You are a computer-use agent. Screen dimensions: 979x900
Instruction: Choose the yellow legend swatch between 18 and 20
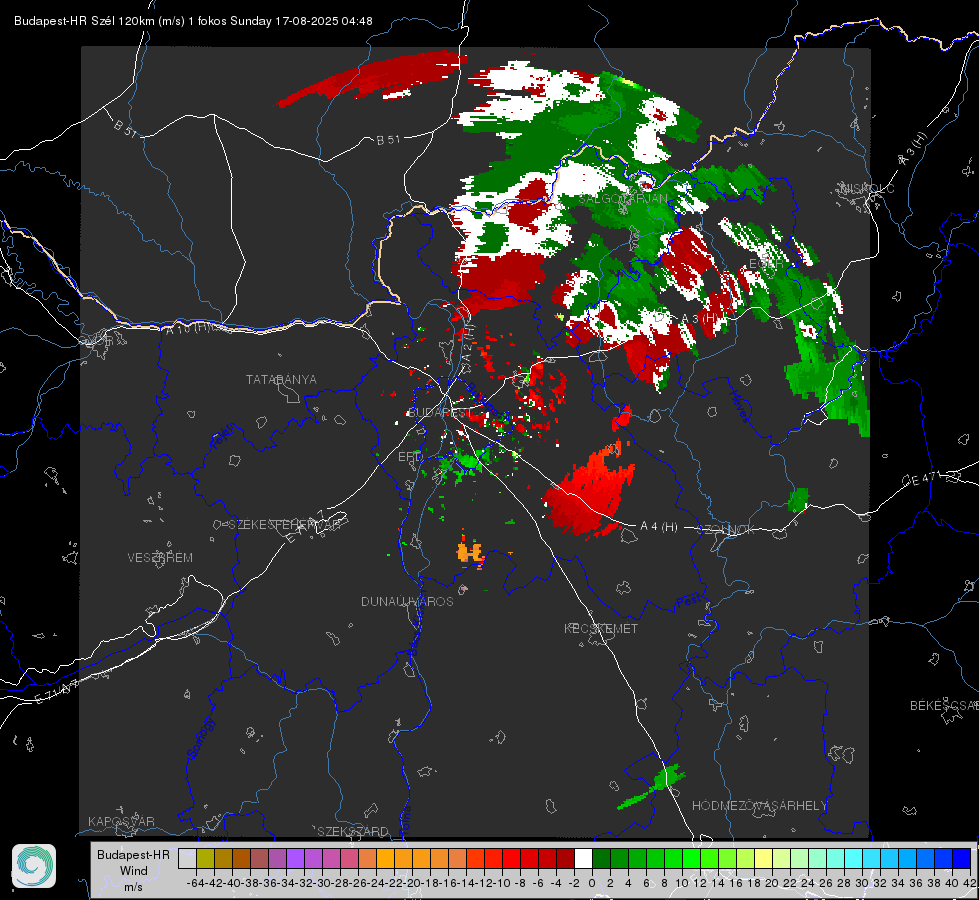coord(763,858)
